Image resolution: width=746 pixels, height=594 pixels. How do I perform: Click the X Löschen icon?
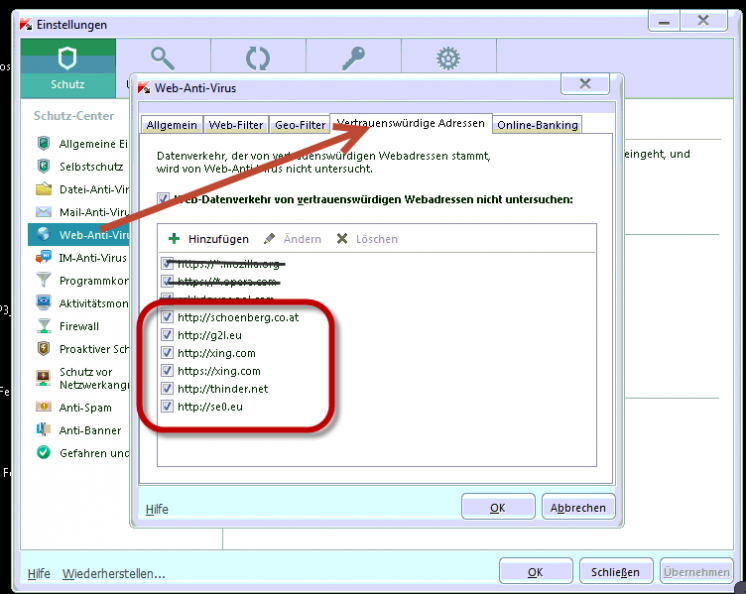[x=342, y=238]
